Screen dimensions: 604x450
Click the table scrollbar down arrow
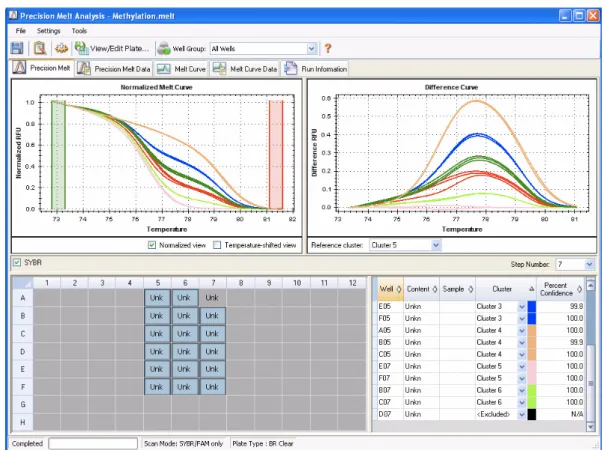coord(590,426)
